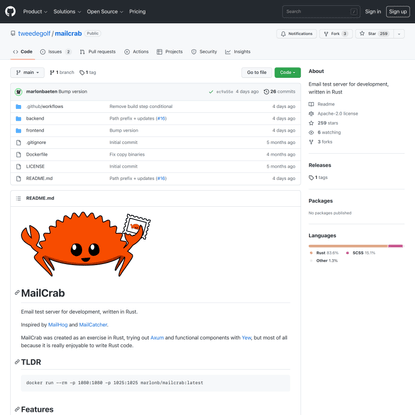Click the TLDR heading anchor icon
The image size is (415, 415).
pos(17,362)
